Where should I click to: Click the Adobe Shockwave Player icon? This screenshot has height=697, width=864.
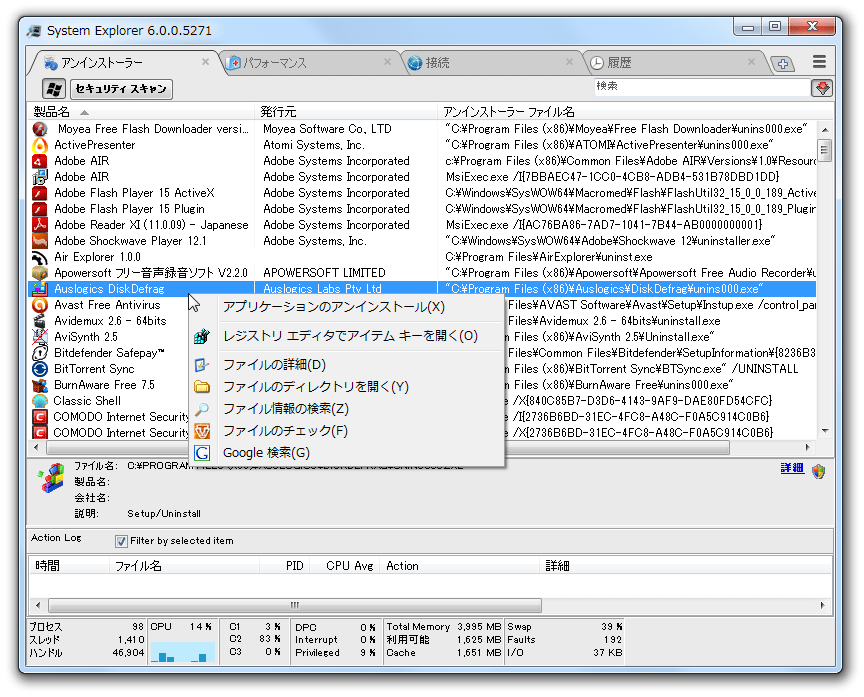click(40, 241)
